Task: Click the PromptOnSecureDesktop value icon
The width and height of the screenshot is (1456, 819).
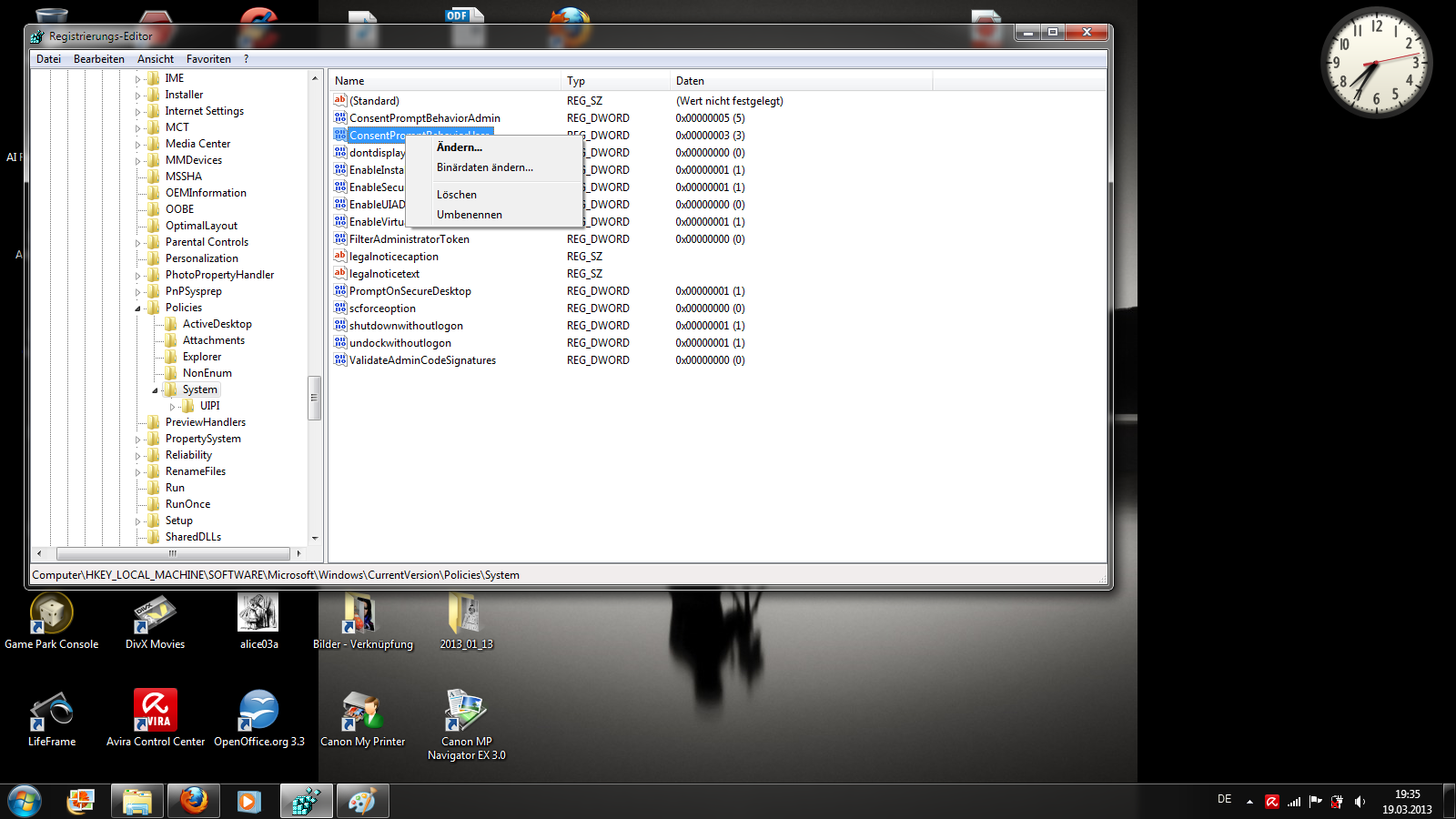Action: (x=340, y=290)
